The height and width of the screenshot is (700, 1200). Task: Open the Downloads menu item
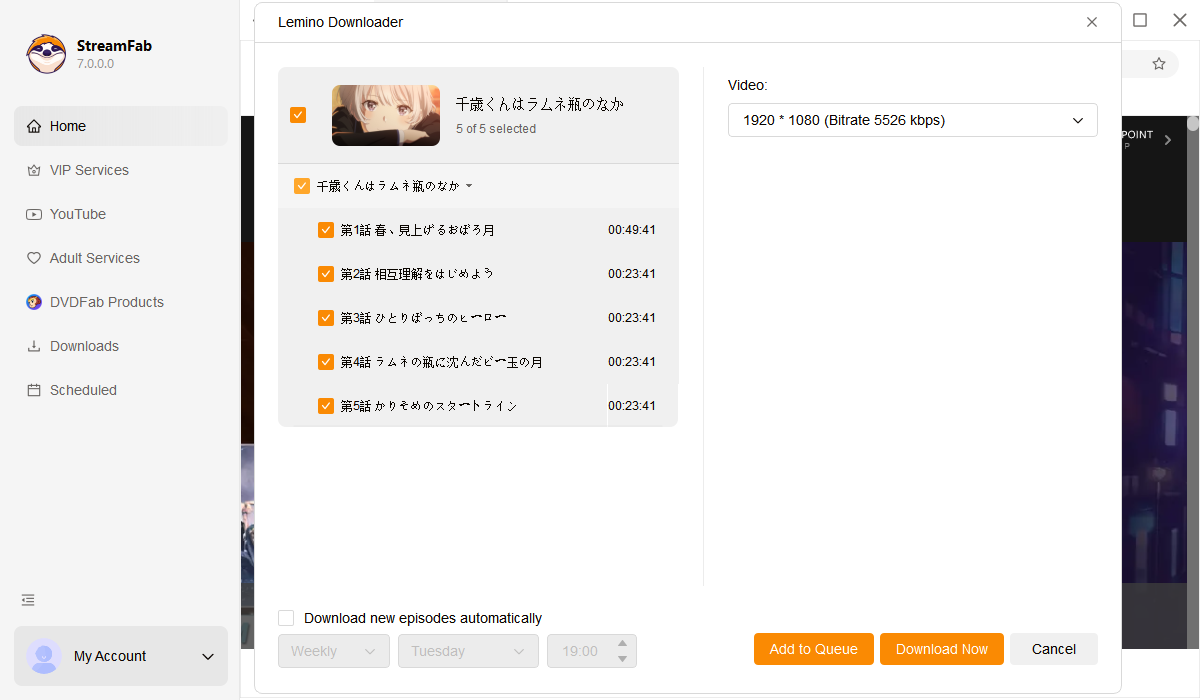click(84, 347)
